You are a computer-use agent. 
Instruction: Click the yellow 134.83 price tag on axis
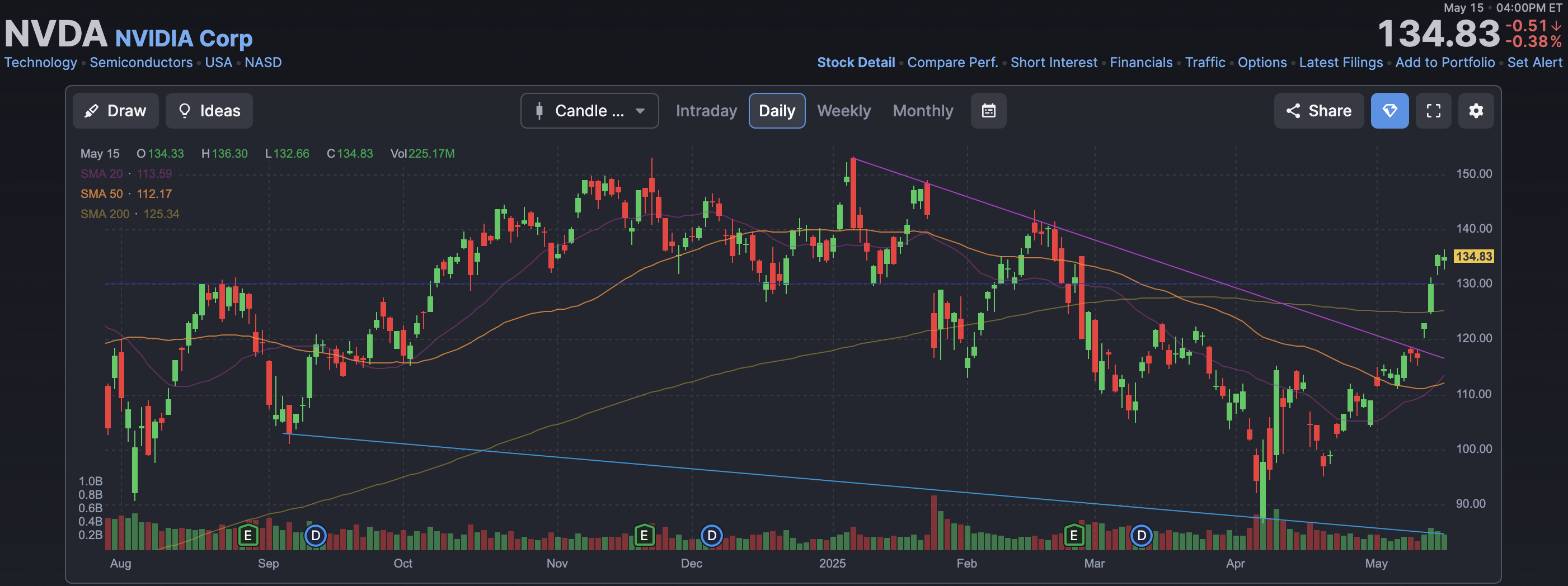tap(1473, 257)
